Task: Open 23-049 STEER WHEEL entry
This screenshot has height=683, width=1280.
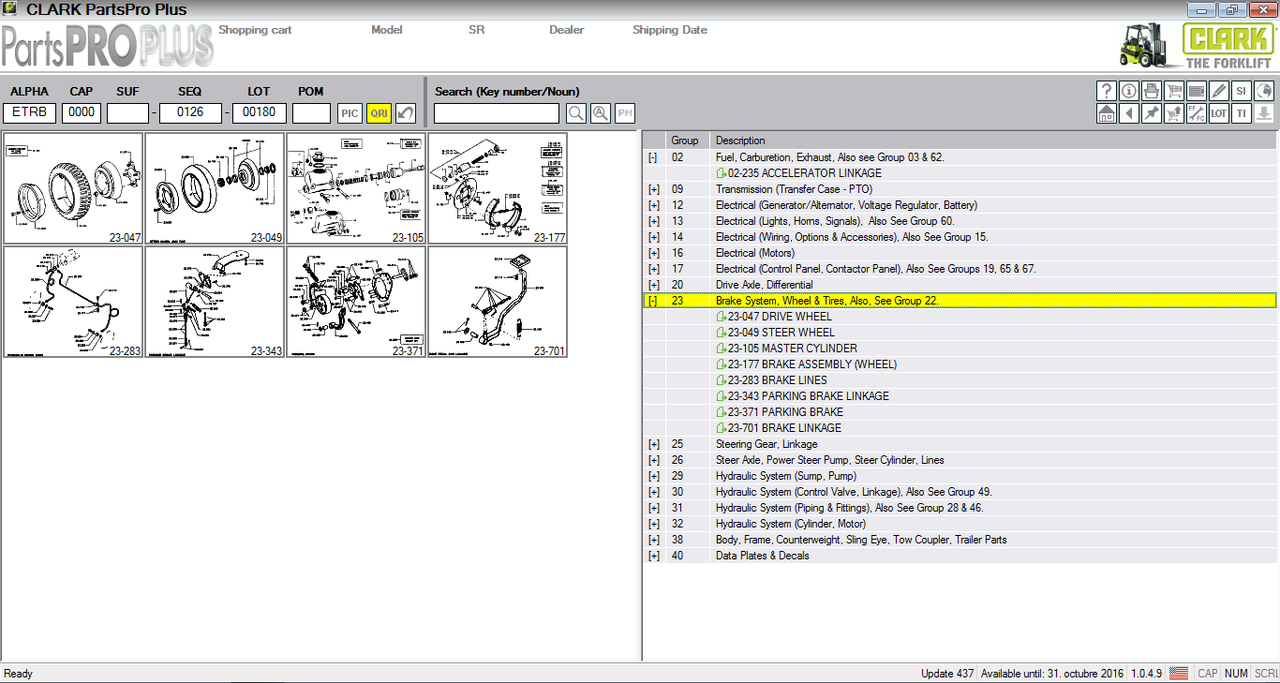Action: 775,332
